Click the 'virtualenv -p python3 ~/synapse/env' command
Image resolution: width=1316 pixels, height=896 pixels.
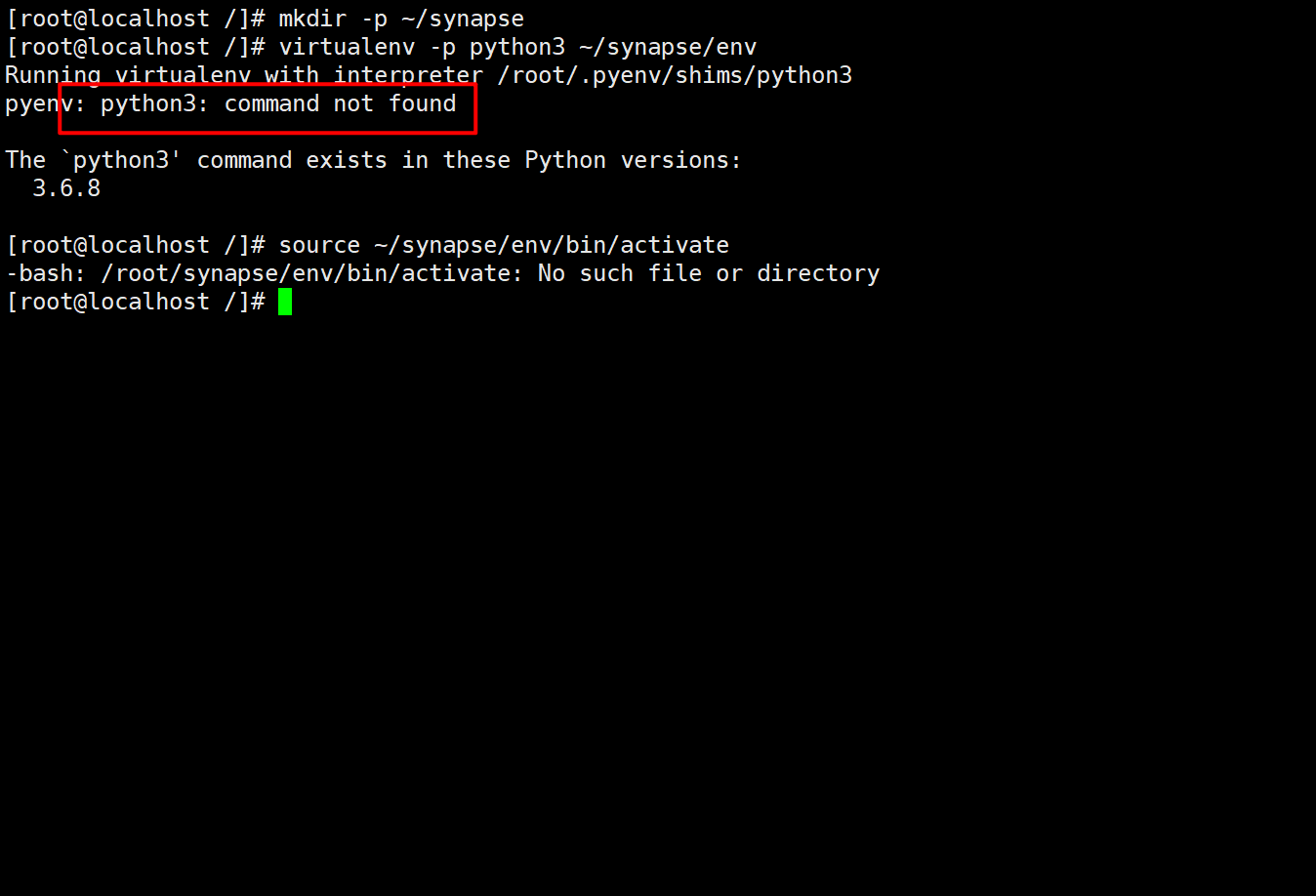[x=517, y=47]
